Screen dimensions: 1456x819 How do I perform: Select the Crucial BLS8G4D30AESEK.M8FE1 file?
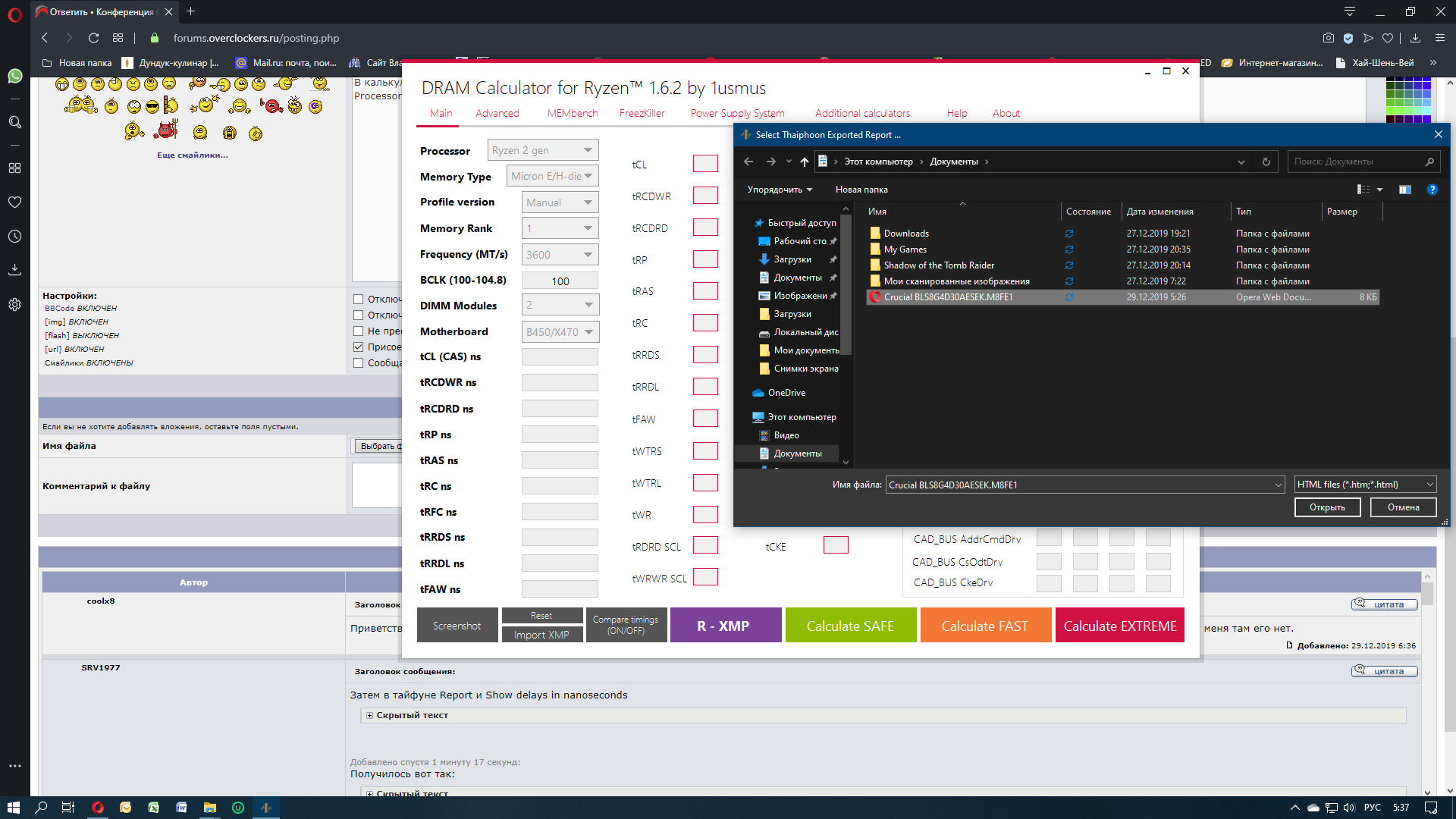point(948,297)
